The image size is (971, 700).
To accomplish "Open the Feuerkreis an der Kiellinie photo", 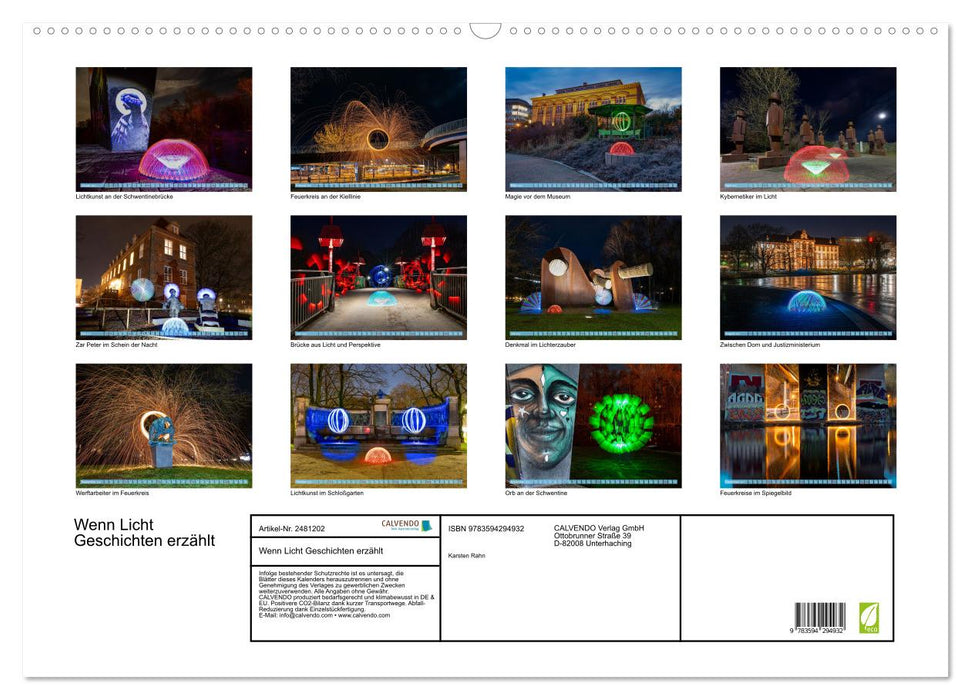I will click(378, 129).
